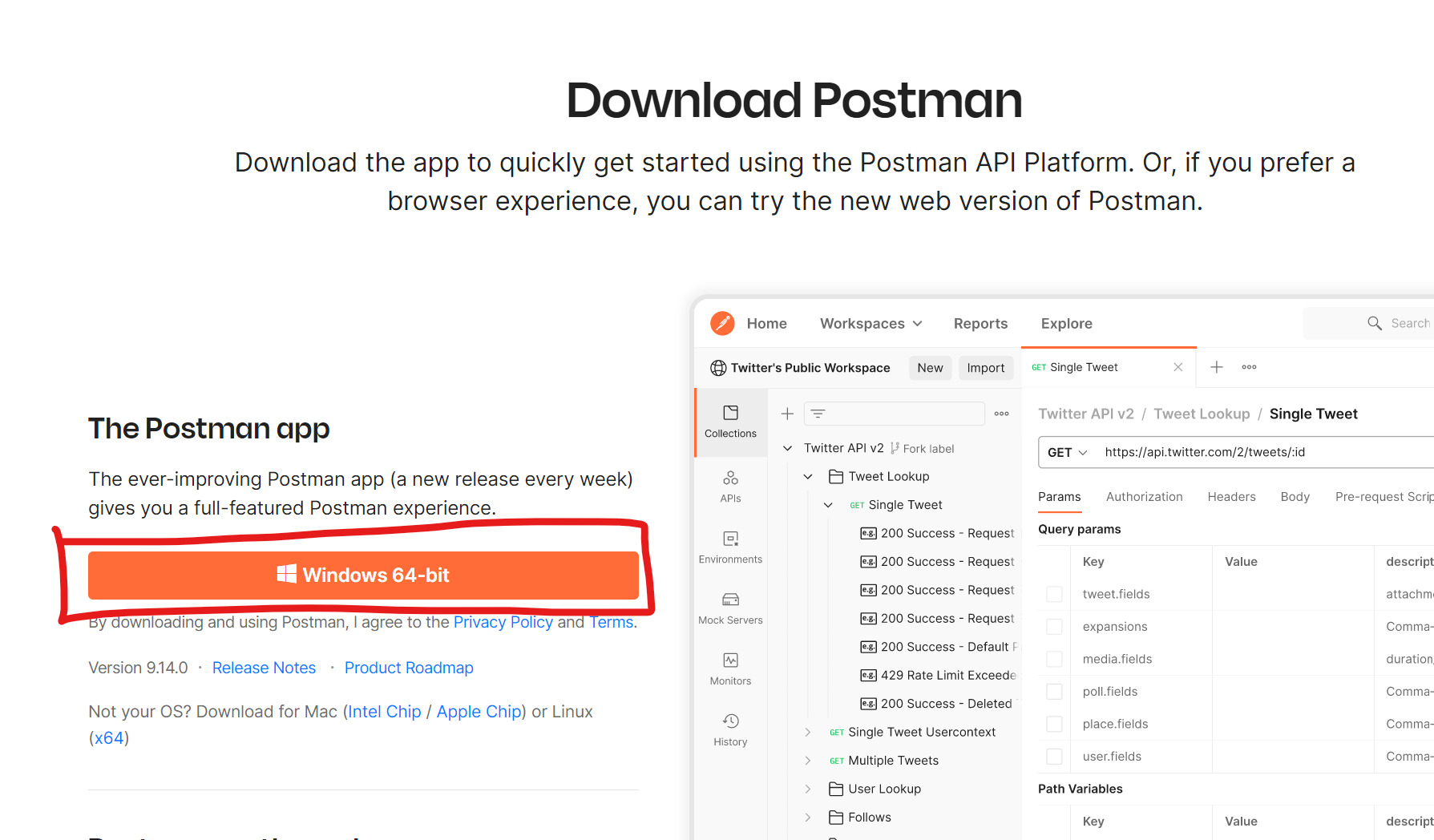Expand the Follows folder chevron
The image size is (1434, 840).
point(808,817)
